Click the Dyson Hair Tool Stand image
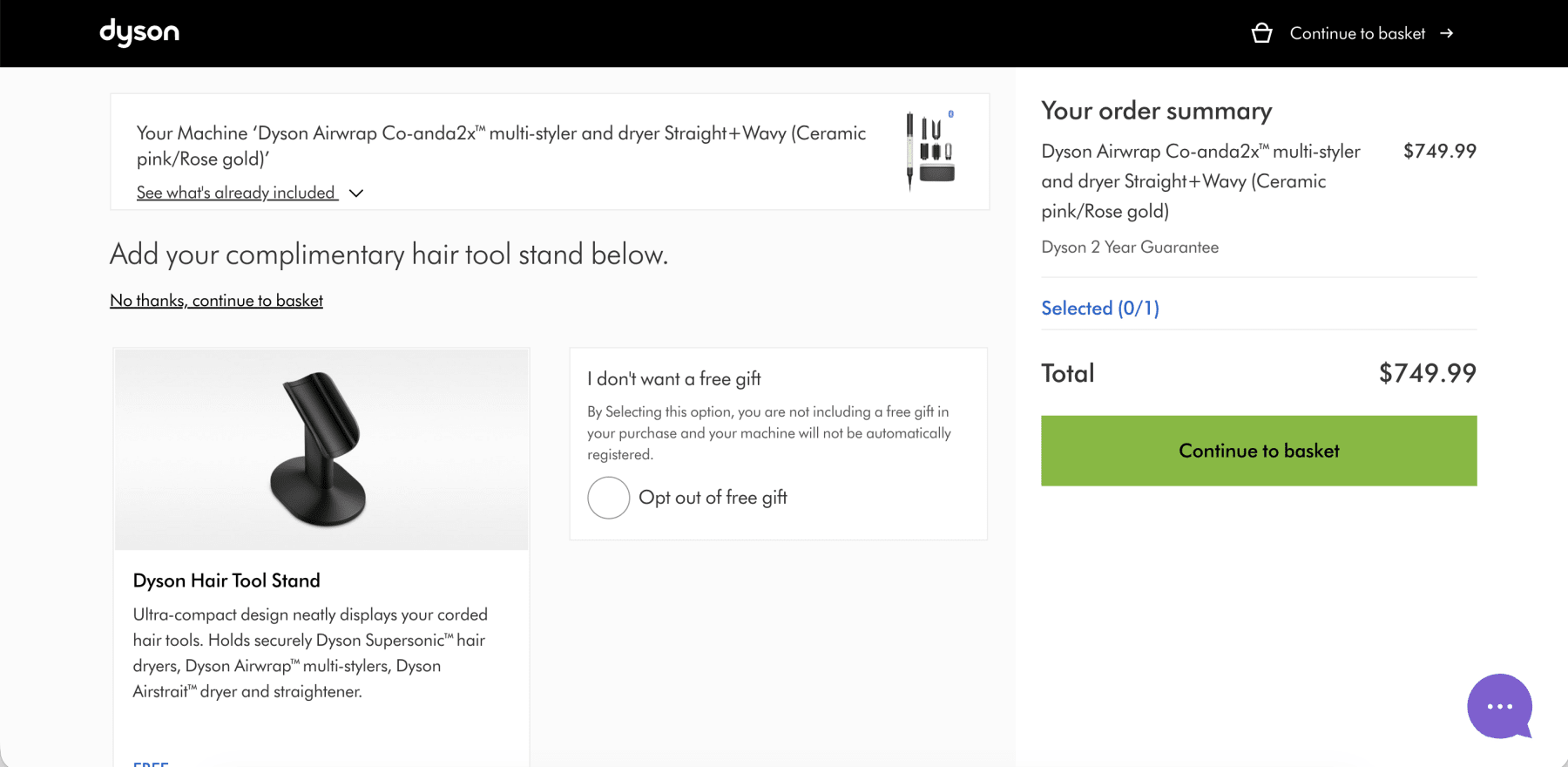The height and width of the screenshot is (767, 1568). [321, 450]
